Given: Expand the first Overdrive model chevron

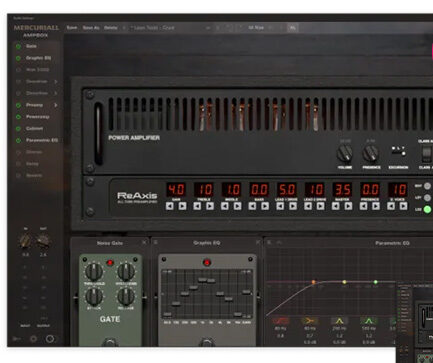Looking at the screenshot, I should click(56, 81).
